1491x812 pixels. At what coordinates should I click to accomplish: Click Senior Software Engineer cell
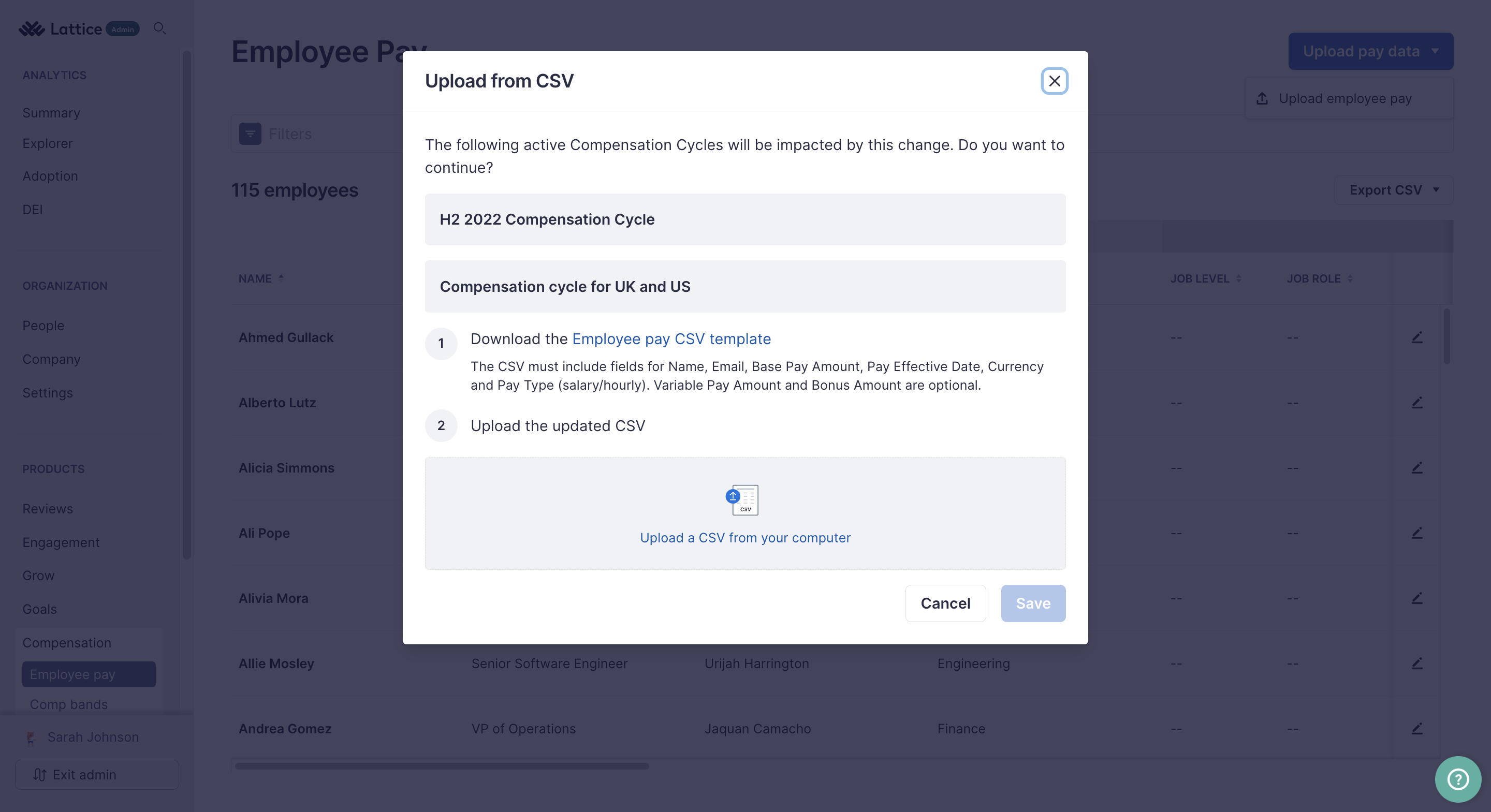tap(549, 663)
